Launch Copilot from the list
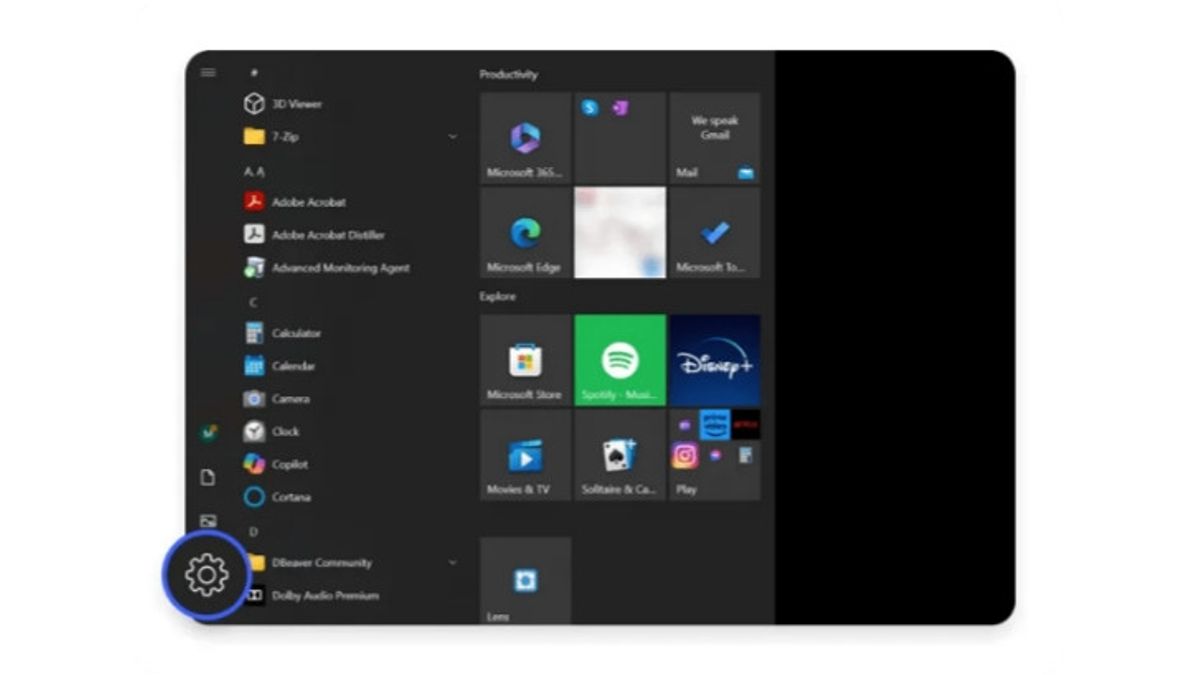Image resolution: width=1200 pixels, height=675 pixels. (276, 464)
